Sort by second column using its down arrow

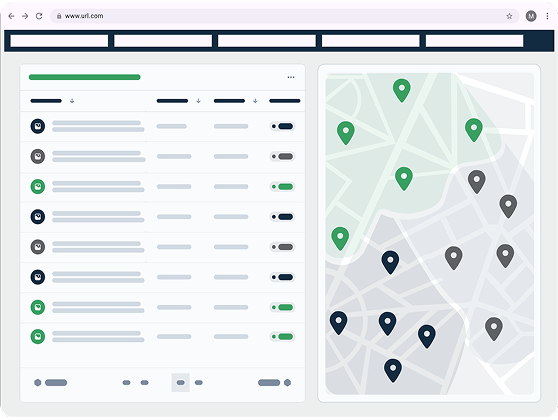[199, 101]
